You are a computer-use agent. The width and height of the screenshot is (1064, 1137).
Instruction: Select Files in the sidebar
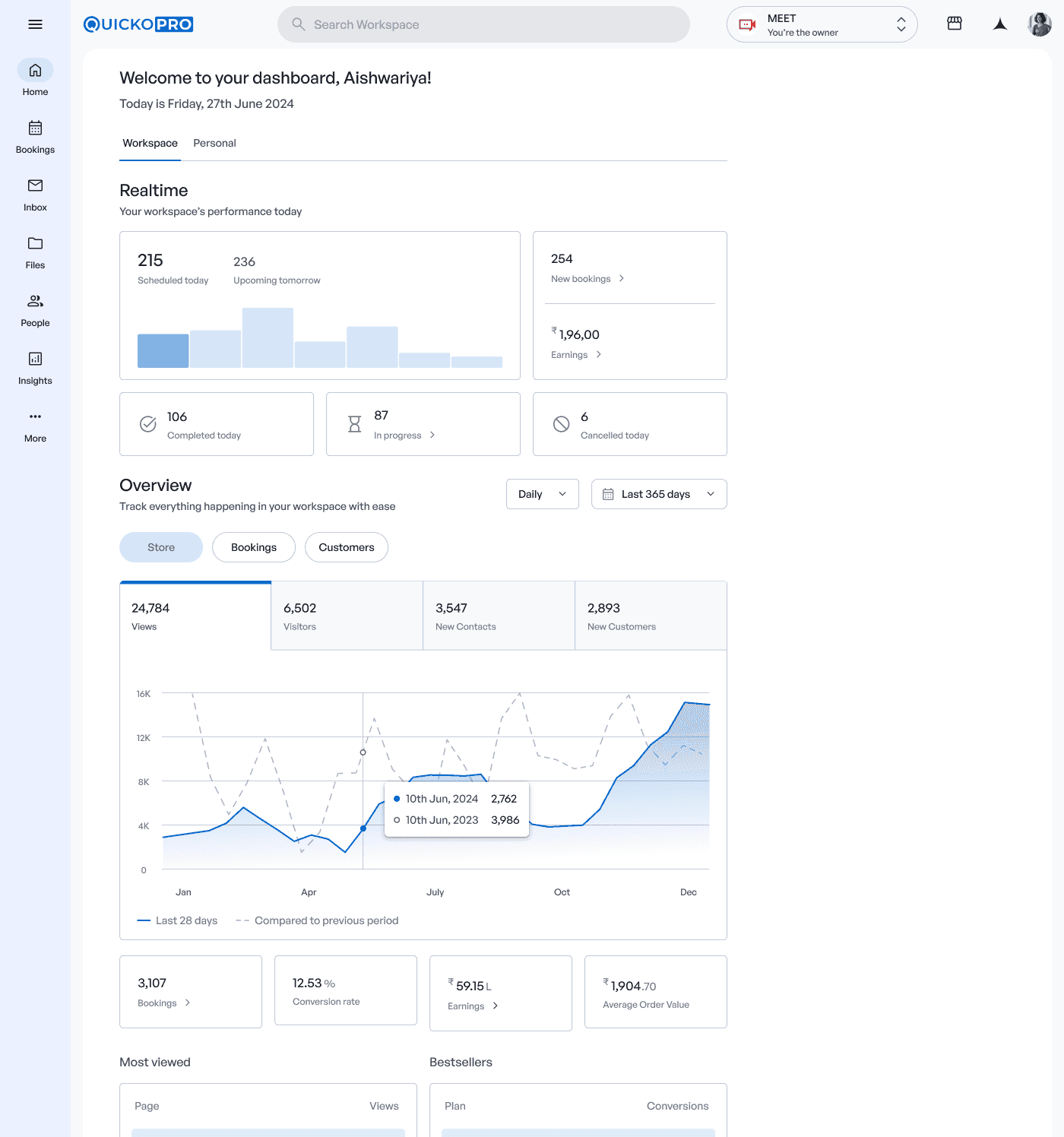point(35,252)
